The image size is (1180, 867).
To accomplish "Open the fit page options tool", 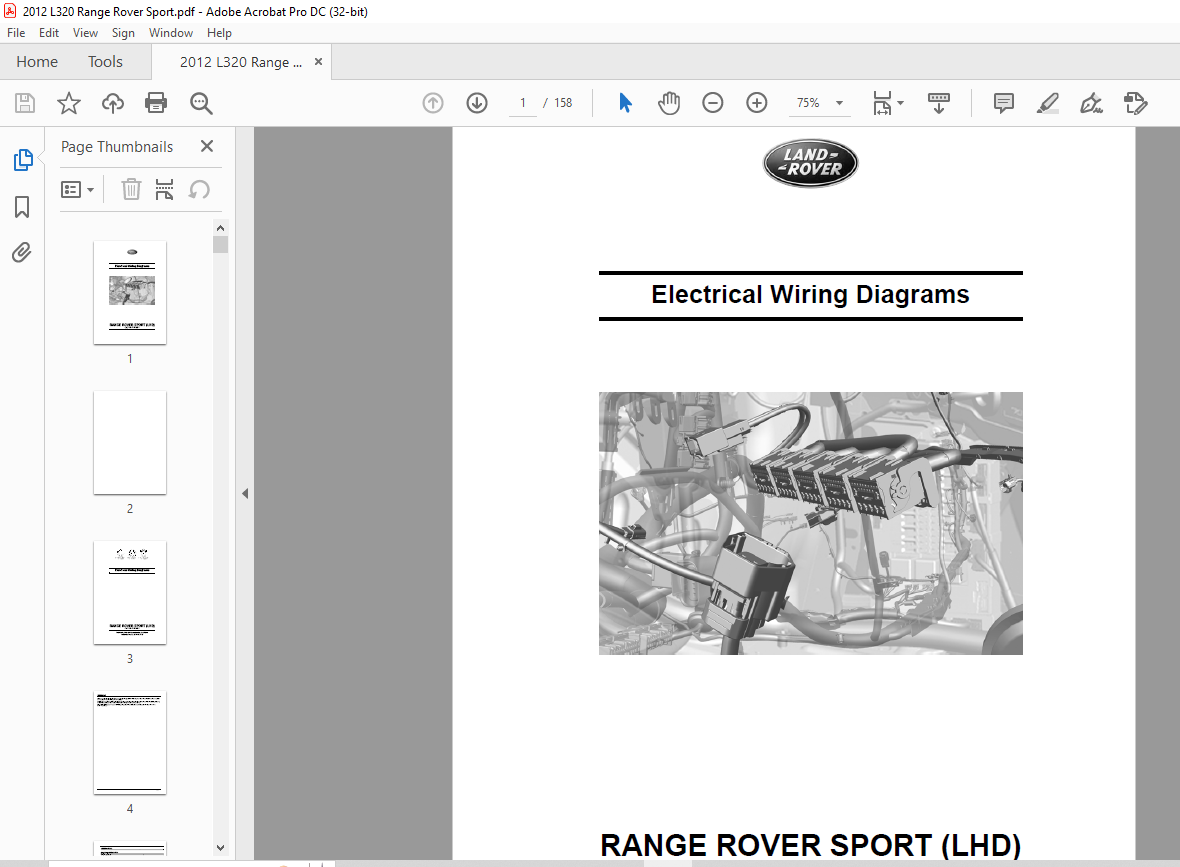I will (887, 103).
